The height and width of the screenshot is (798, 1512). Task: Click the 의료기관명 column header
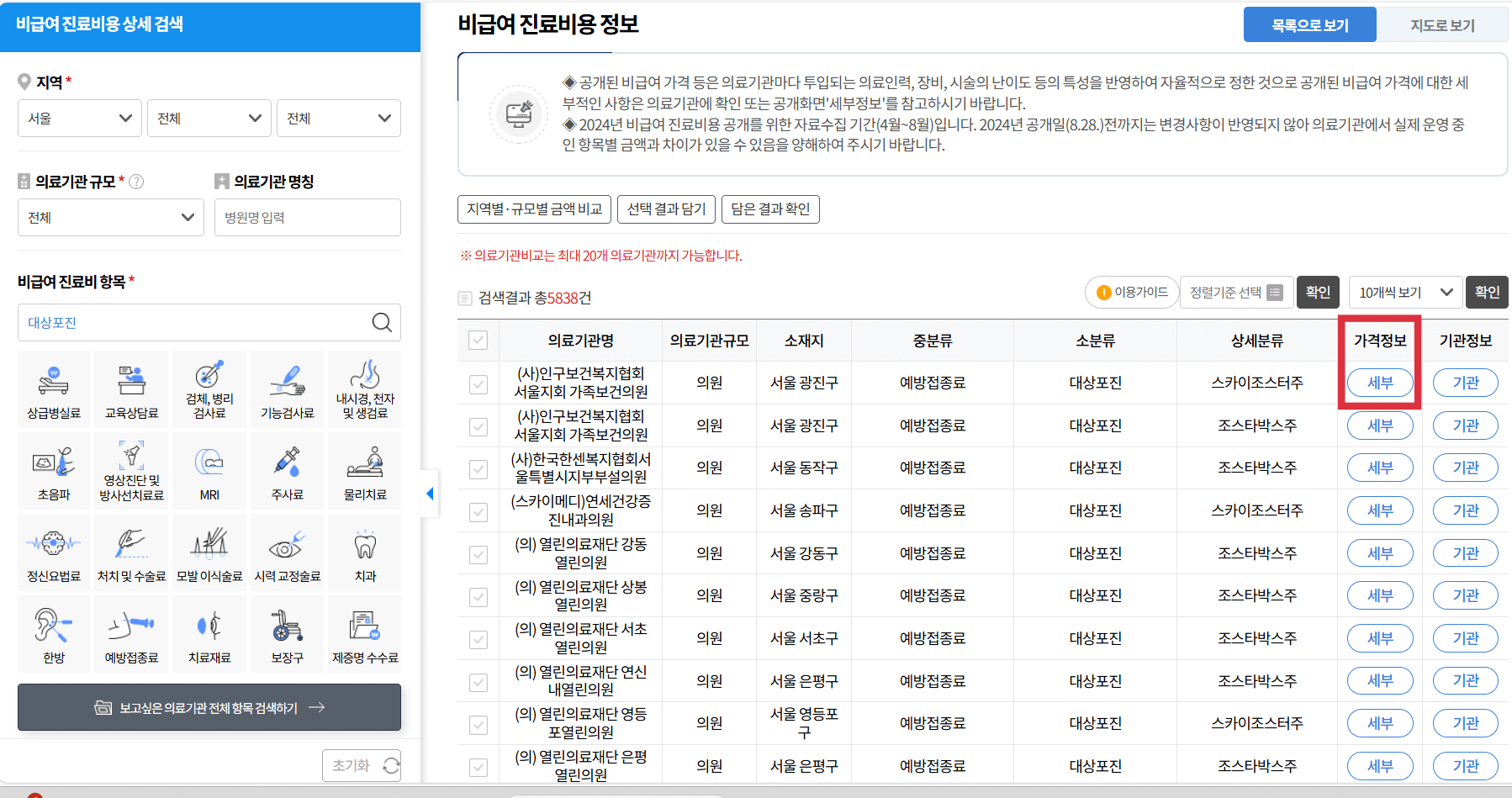pos(581,341)
